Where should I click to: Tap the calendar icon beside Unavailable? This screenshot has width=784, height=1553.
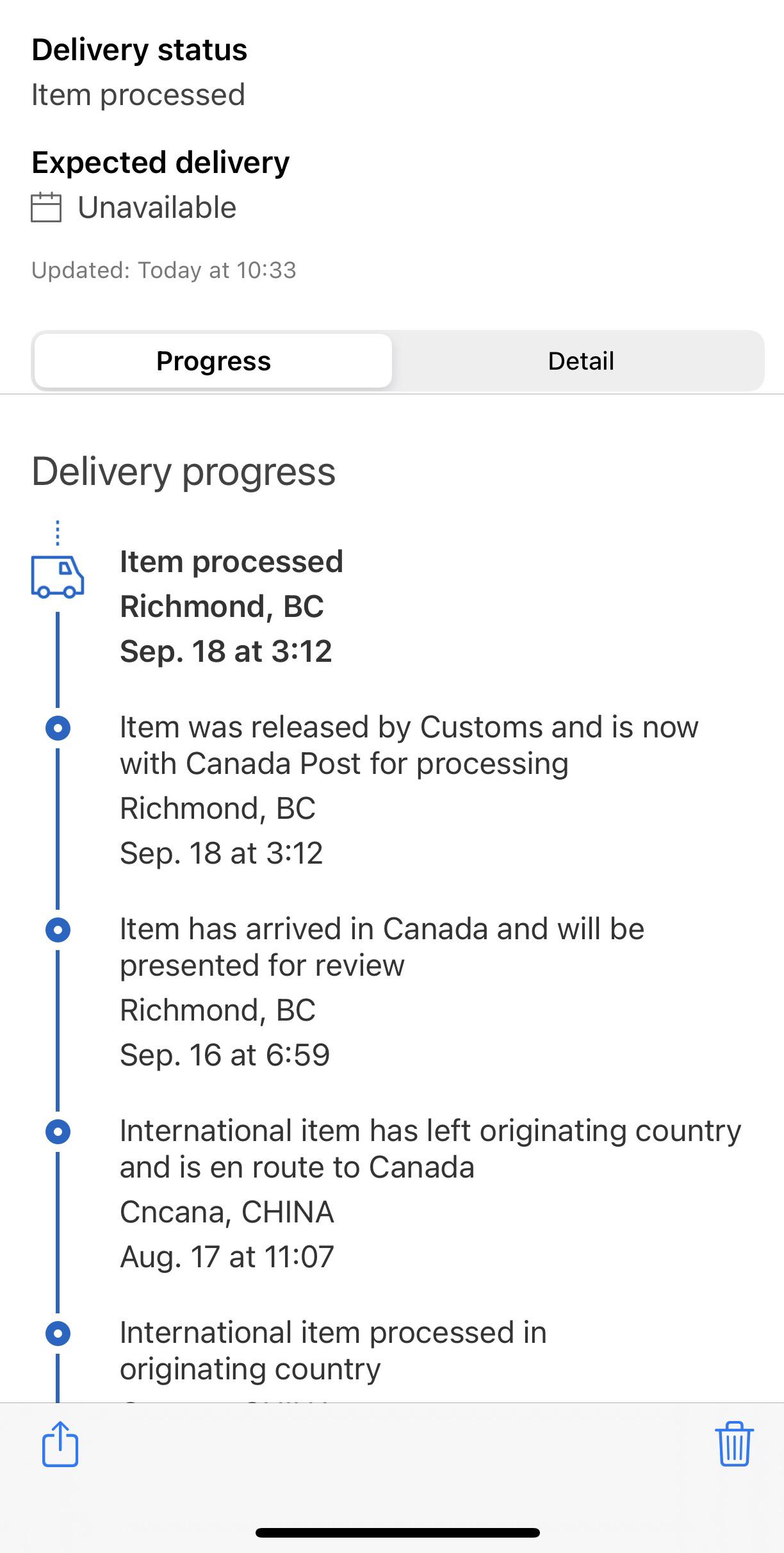click(46, 208)
